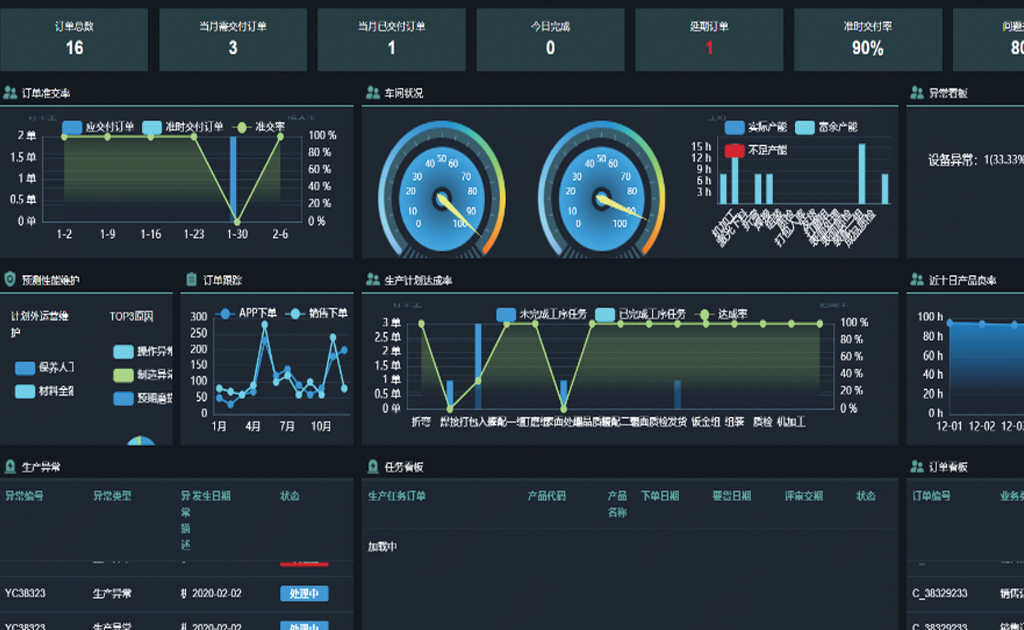
Task: Click the 异常编号 column header
Action: point(24,496)
